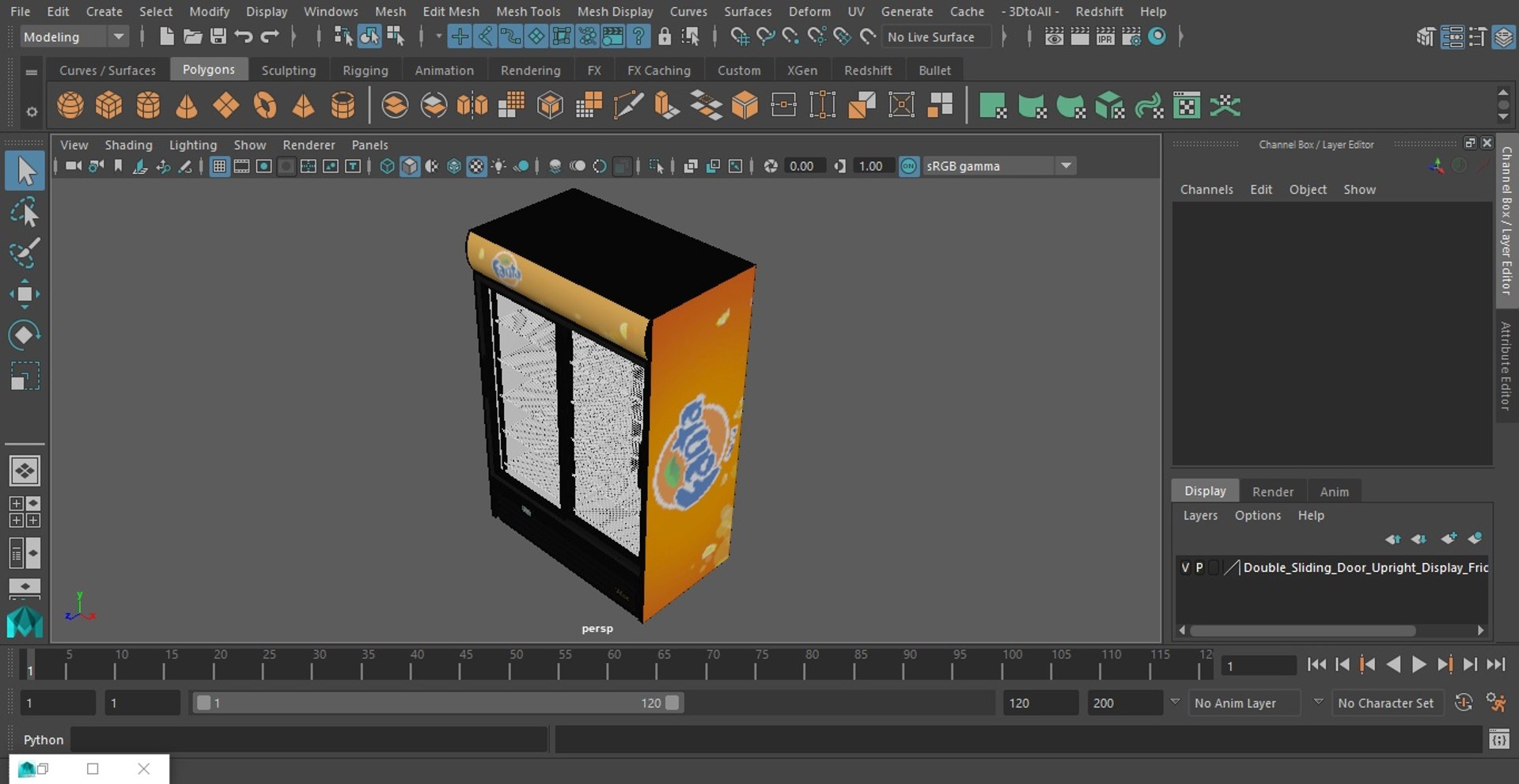Click the Python command input field

point(309,740)
